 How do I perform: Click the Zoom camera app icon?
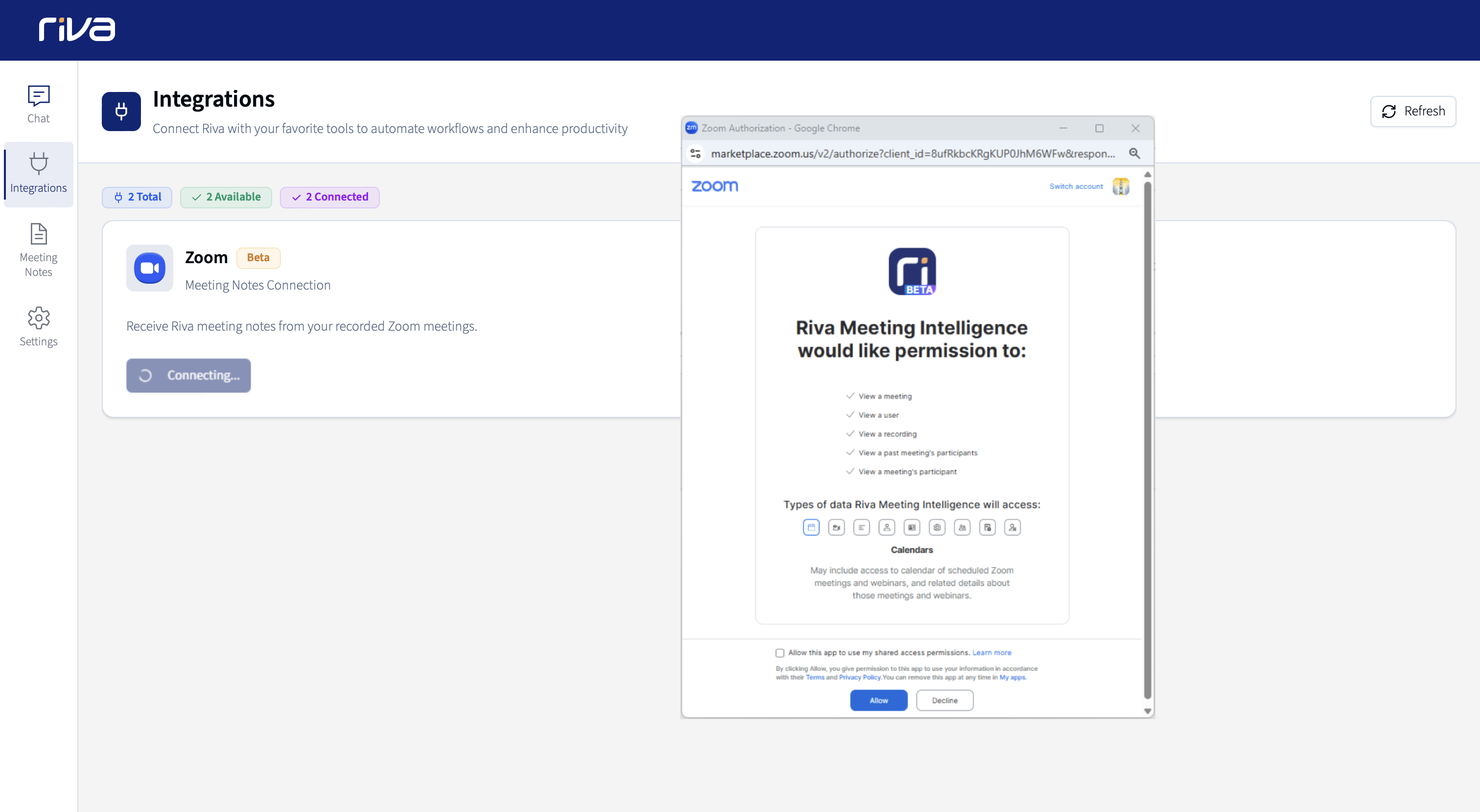click(x=149, y=268)
